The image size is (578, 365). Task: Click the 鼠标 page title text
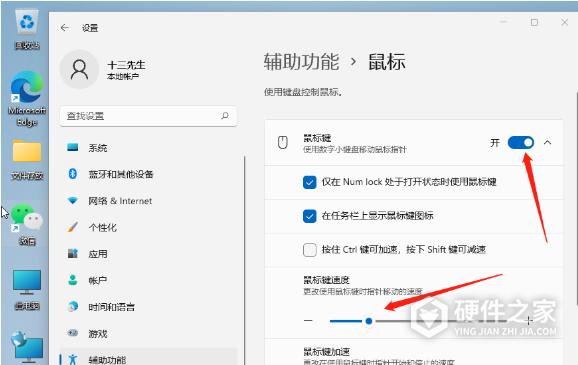point(387,62)
